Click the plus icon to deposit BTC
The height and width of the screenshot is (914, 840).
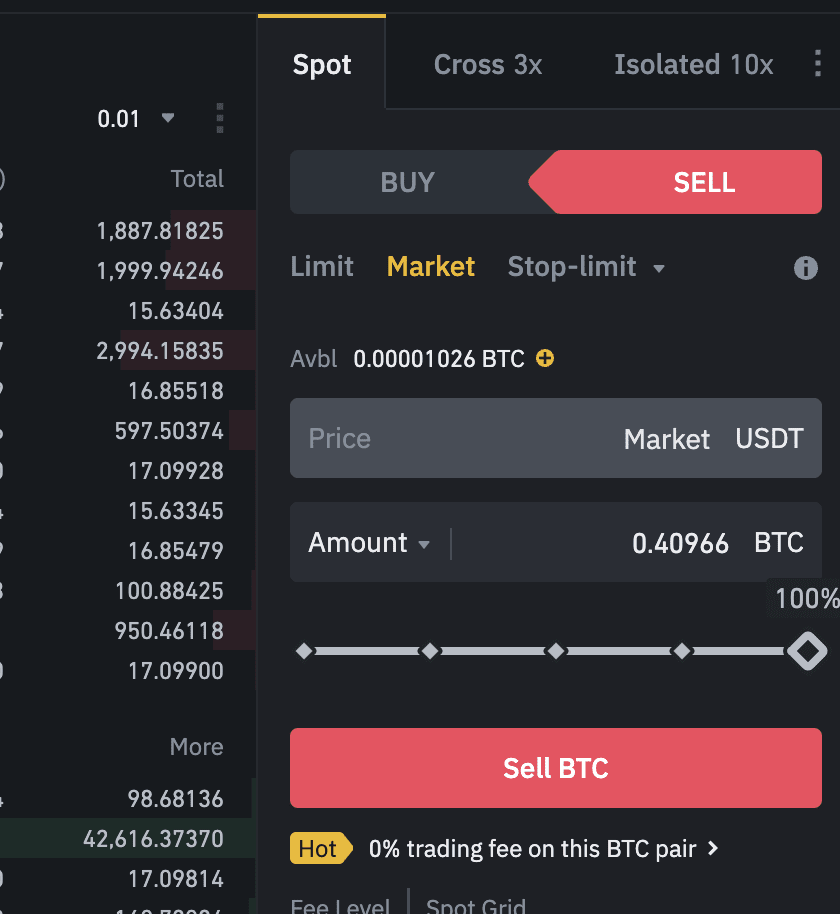[545, 358]
